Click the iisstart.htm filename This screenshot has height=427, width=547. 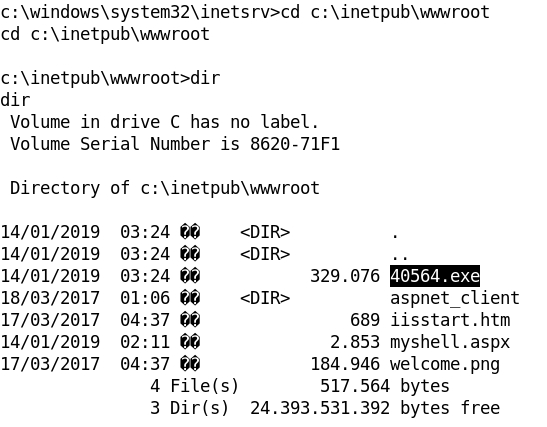pyautogui.click(x=450, y=320)
